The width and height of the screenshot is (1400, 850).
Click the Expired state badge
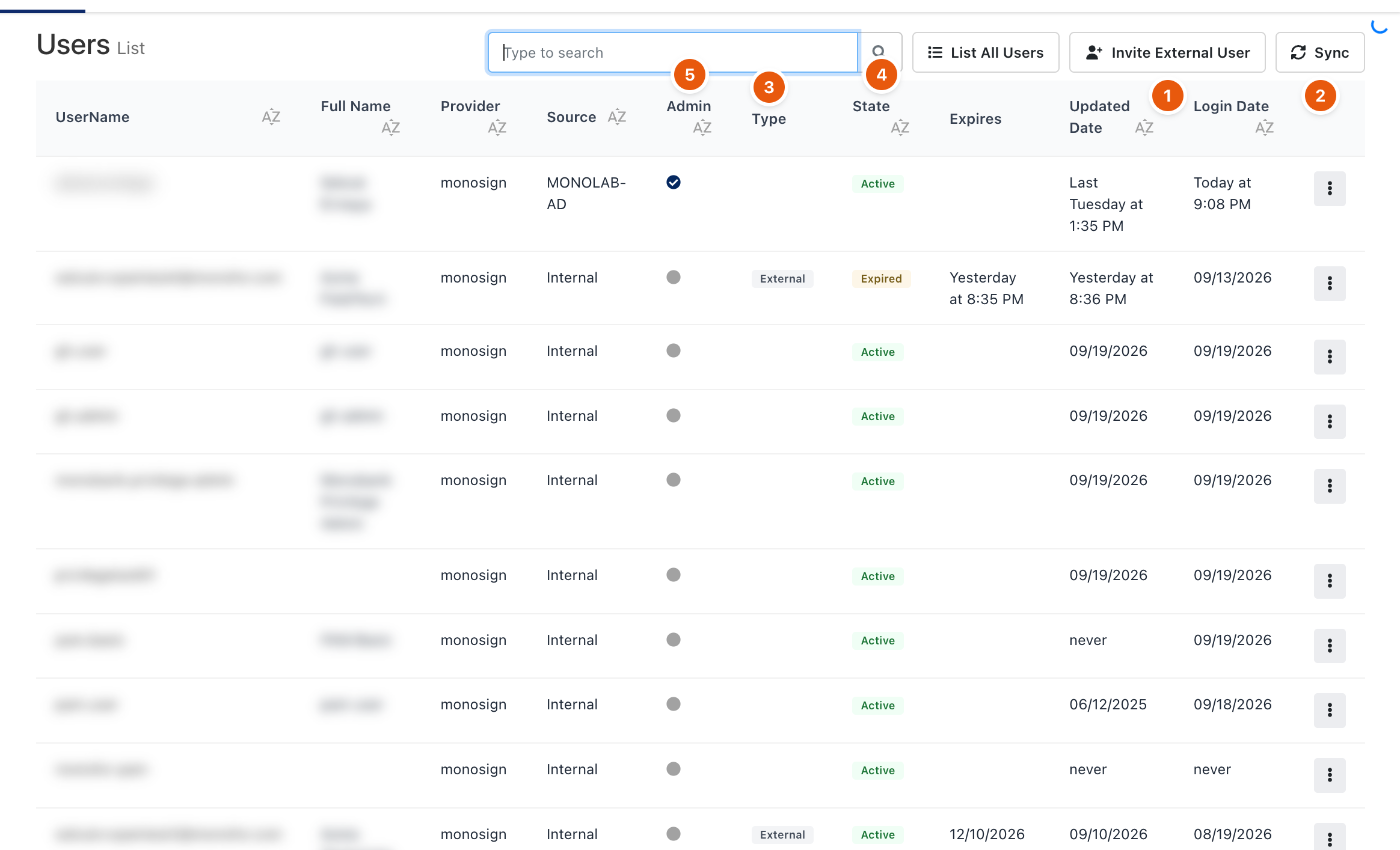pos(881,279)
